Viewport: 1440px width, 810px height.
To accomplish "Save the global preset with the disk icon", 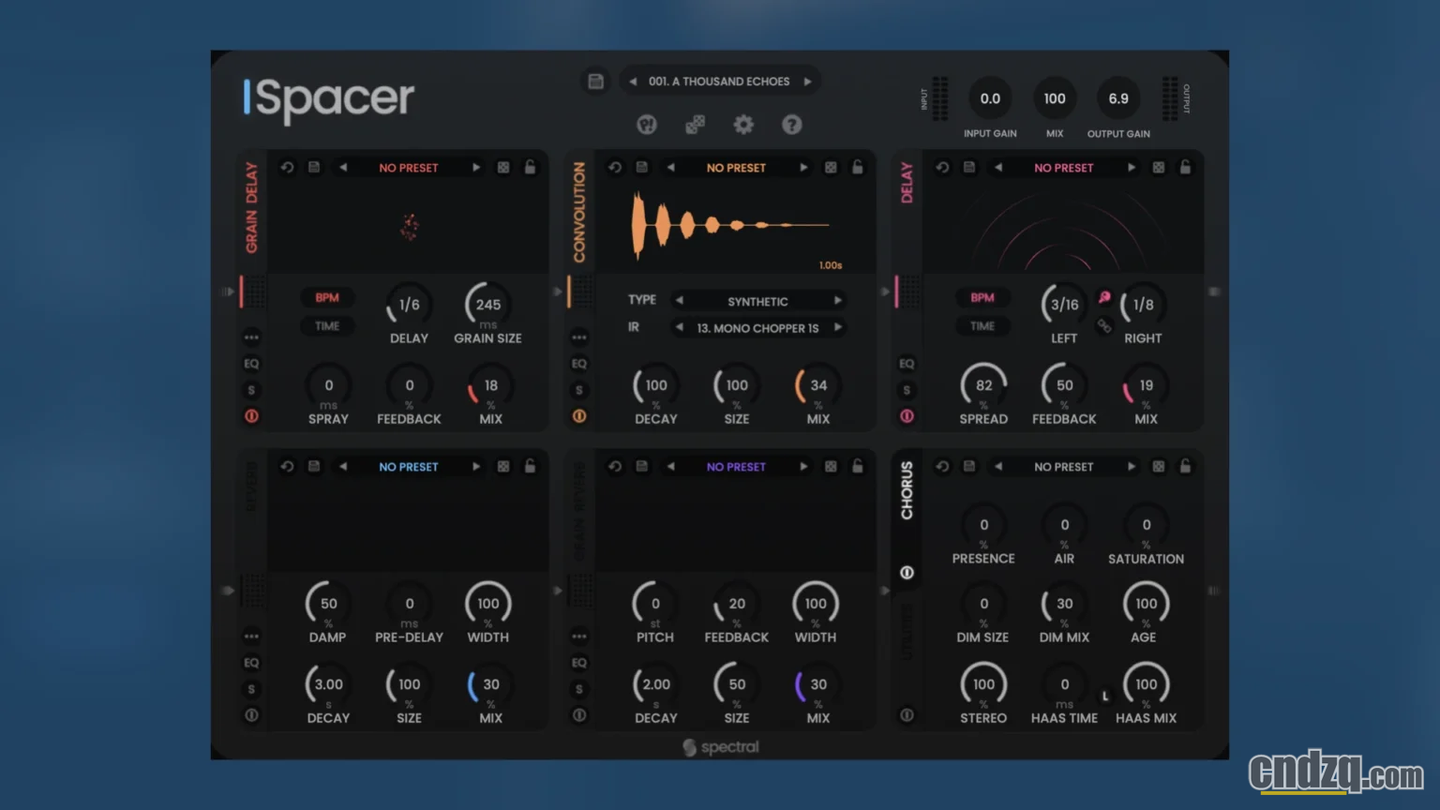I will pyautogui.click(x=595, y=81).
